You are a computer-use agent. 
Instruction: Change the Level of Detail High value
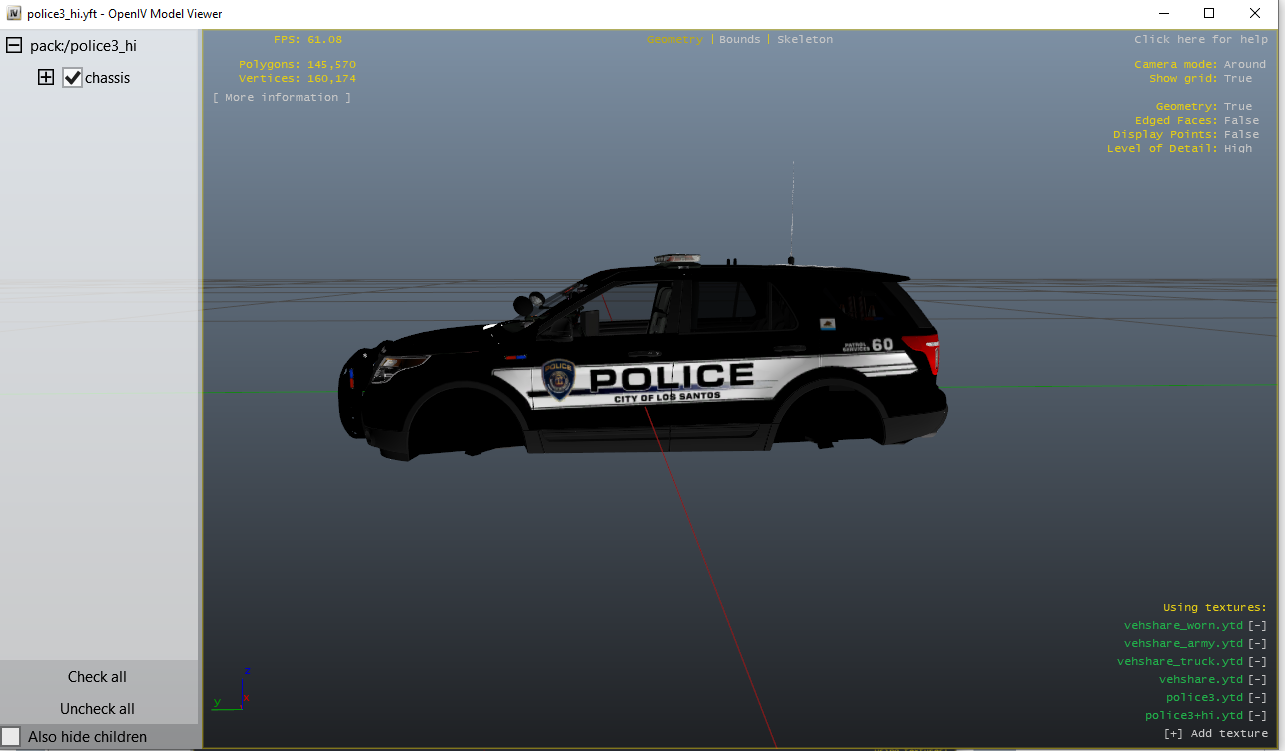(1238, 148)
